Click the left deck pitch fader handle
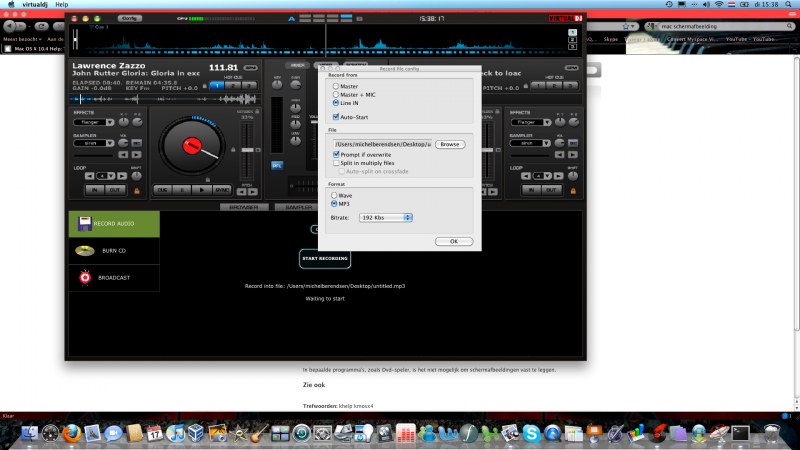Screen dimensions: 800x450 pyautogui.click(x=247, y=150)
